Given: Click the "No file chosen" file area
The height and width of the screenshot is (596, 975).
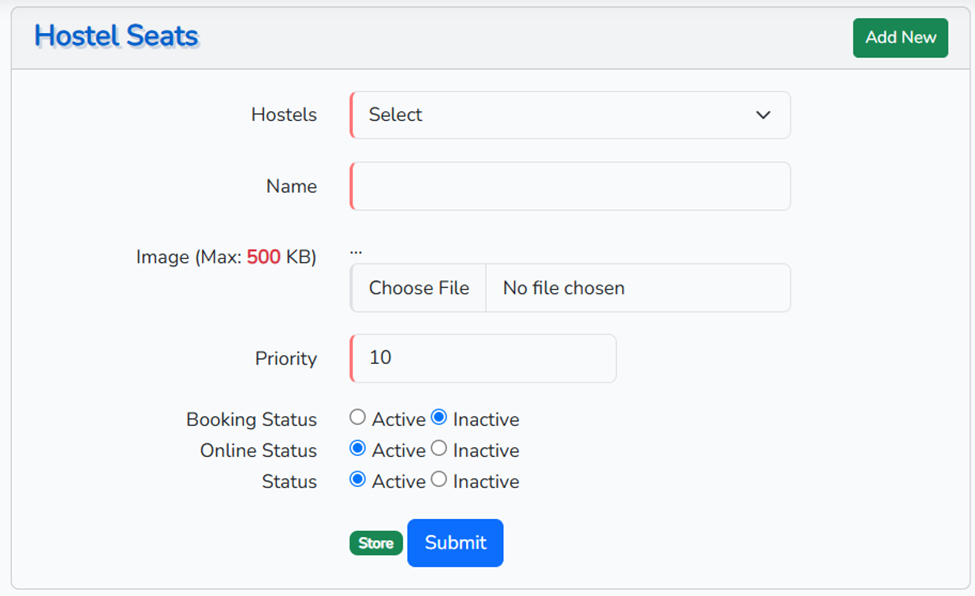Looking at the screenshot, I should [x=637, y=288].
